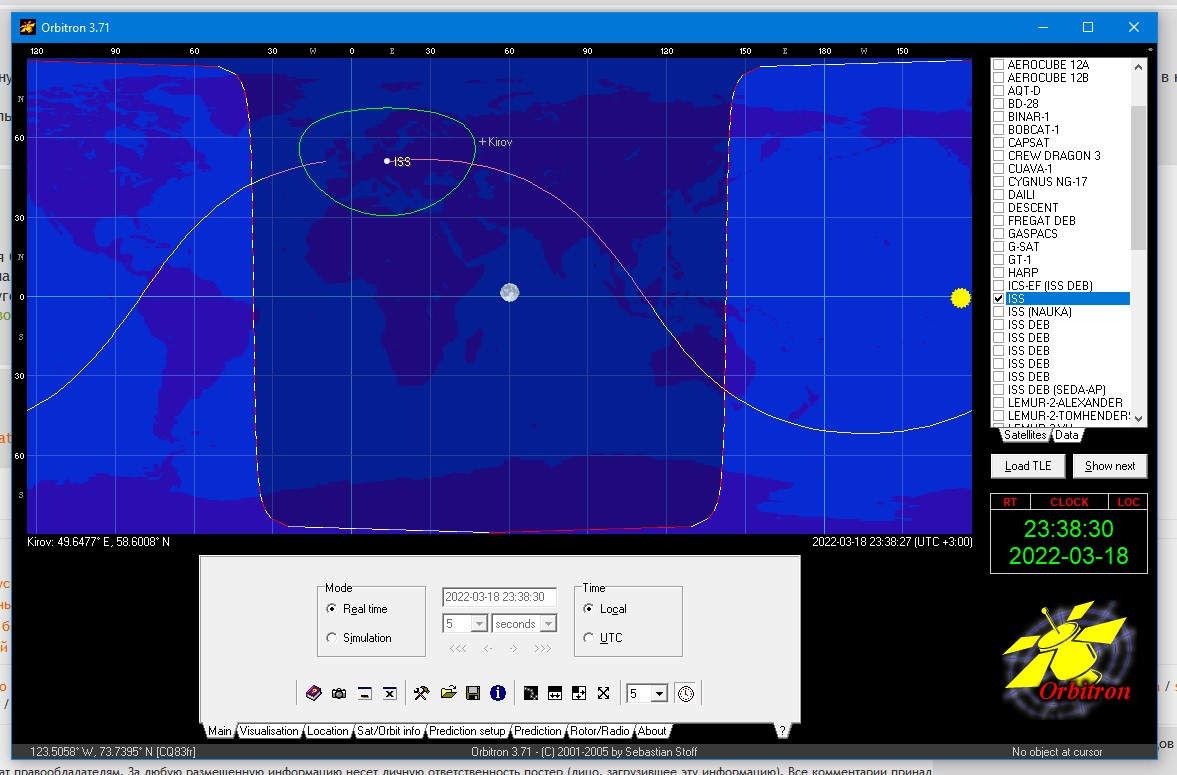Select ISS DEB (SEDA-AP) in satellite list
The width and height of the screenshot is (1177, 775).
(x=1056, y=390)
